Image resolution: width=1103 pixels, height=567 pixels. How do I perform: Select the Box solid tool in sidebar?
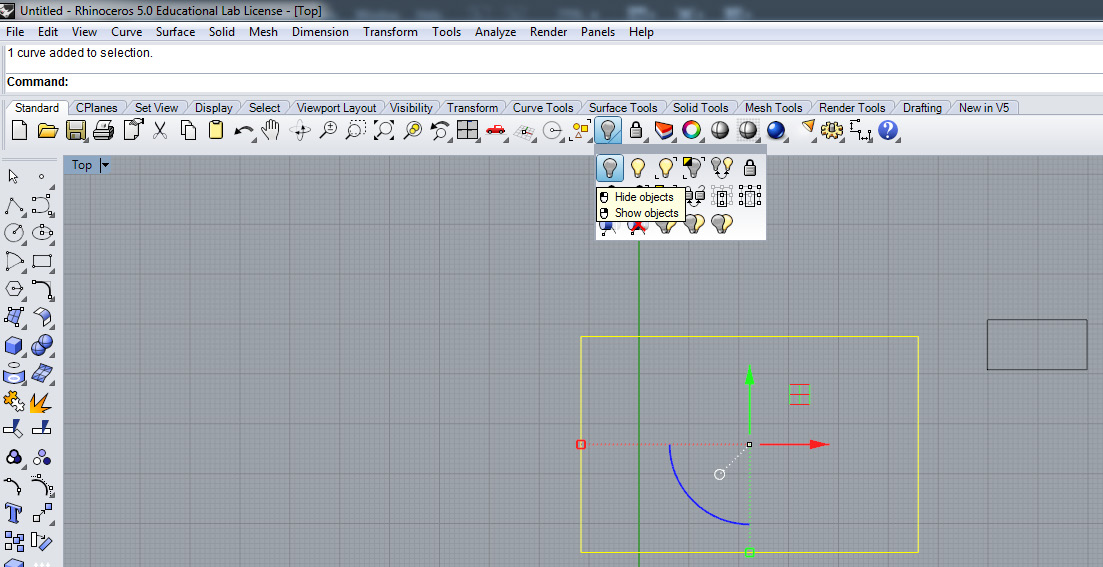pyautogui.click(x=14, y=345)
